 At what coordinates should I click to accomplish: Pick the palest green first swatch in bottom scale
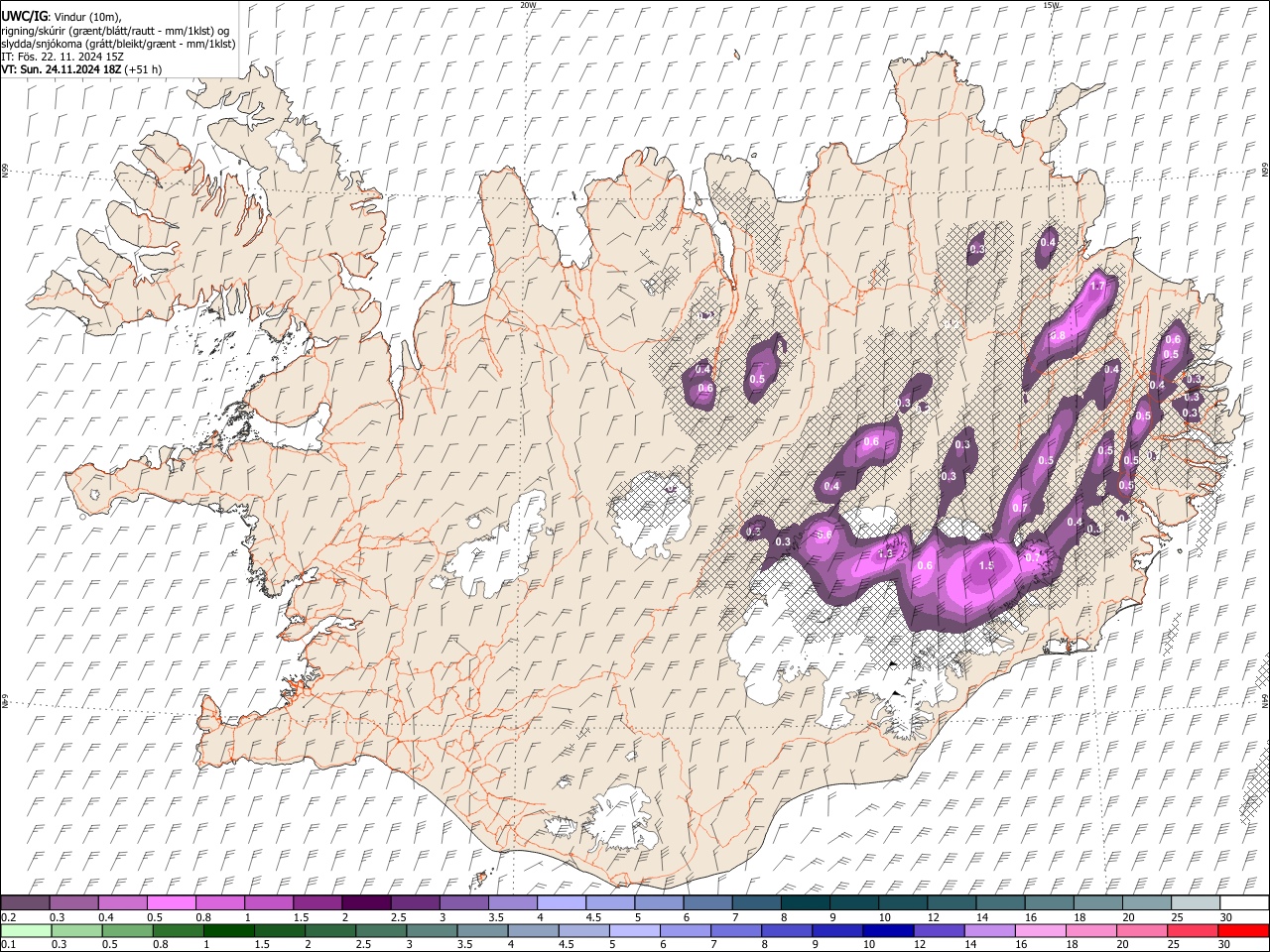point(27,930)
